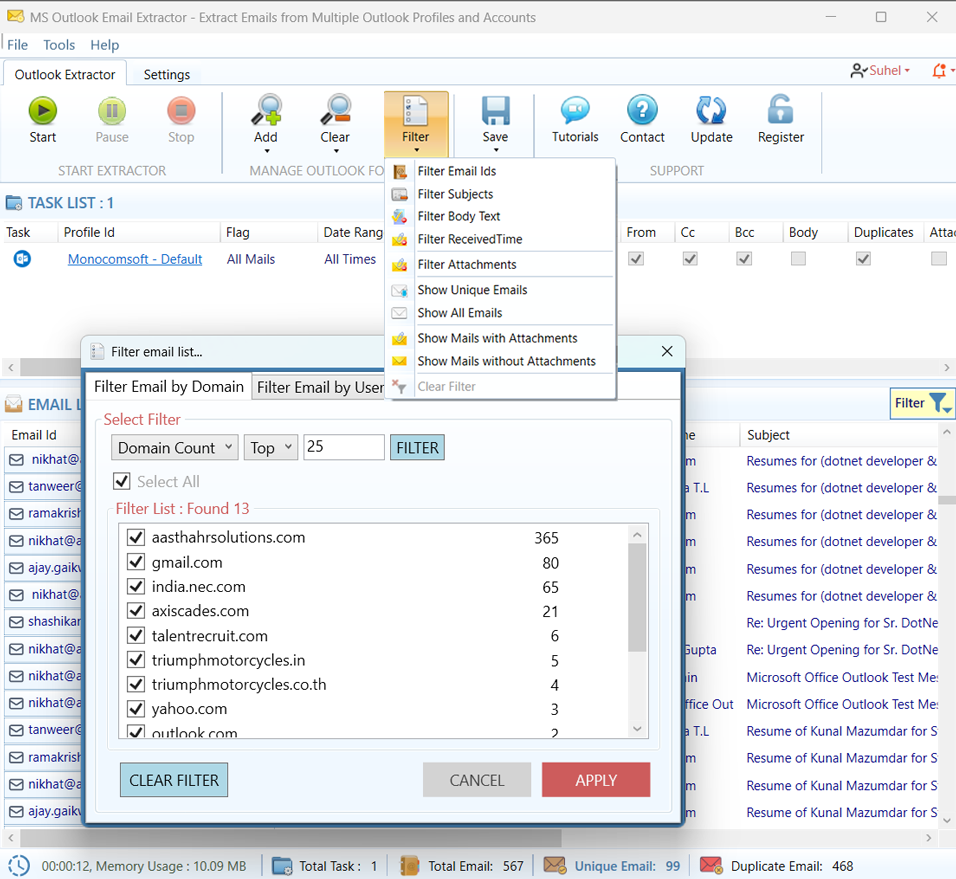The image size is (956, 879).
Task: Open the Monocomsoft - Default profile link
Action: tap(135, 259)
